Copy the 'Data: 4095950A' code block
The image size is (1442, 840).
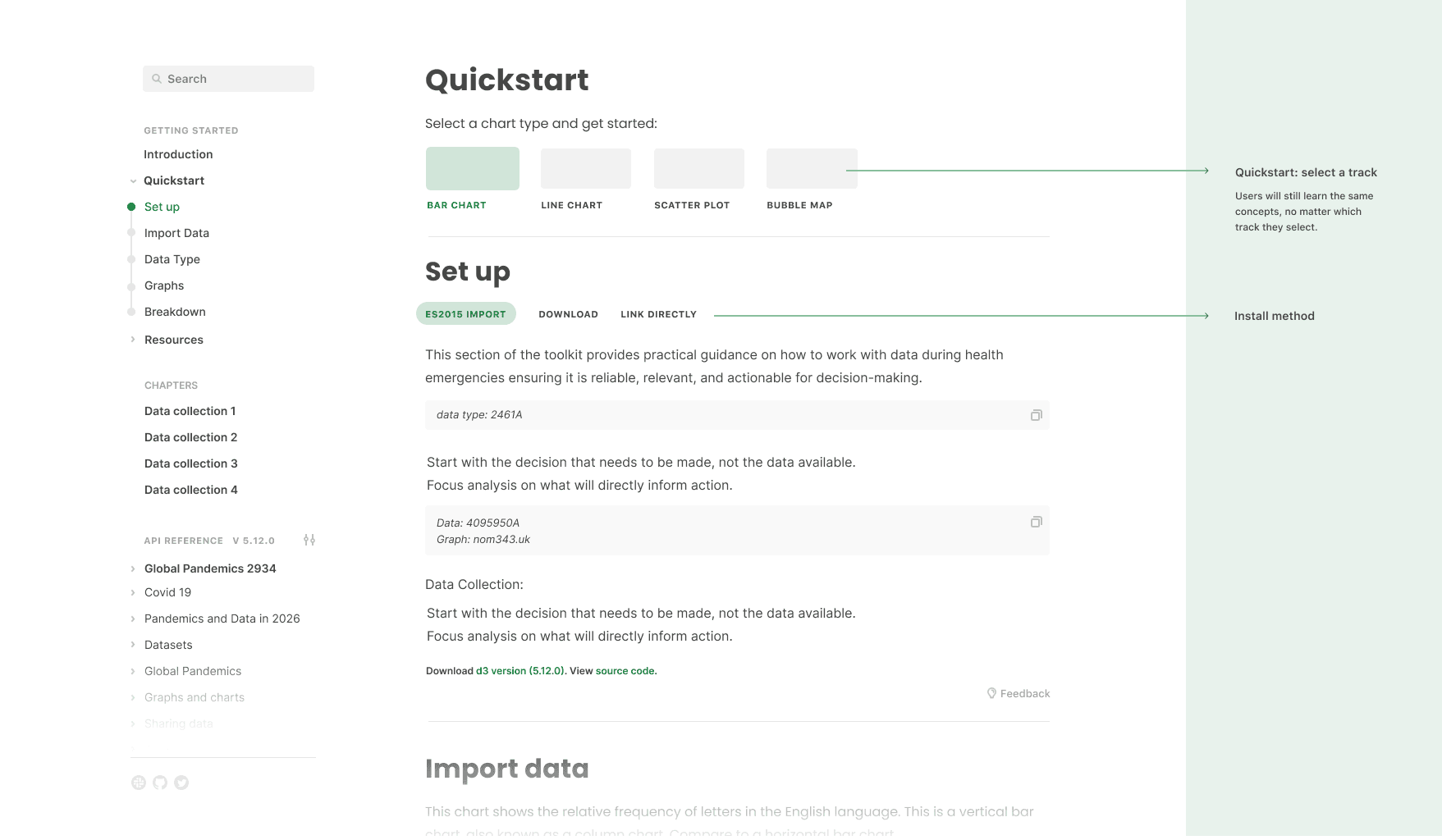[1037, 522]
